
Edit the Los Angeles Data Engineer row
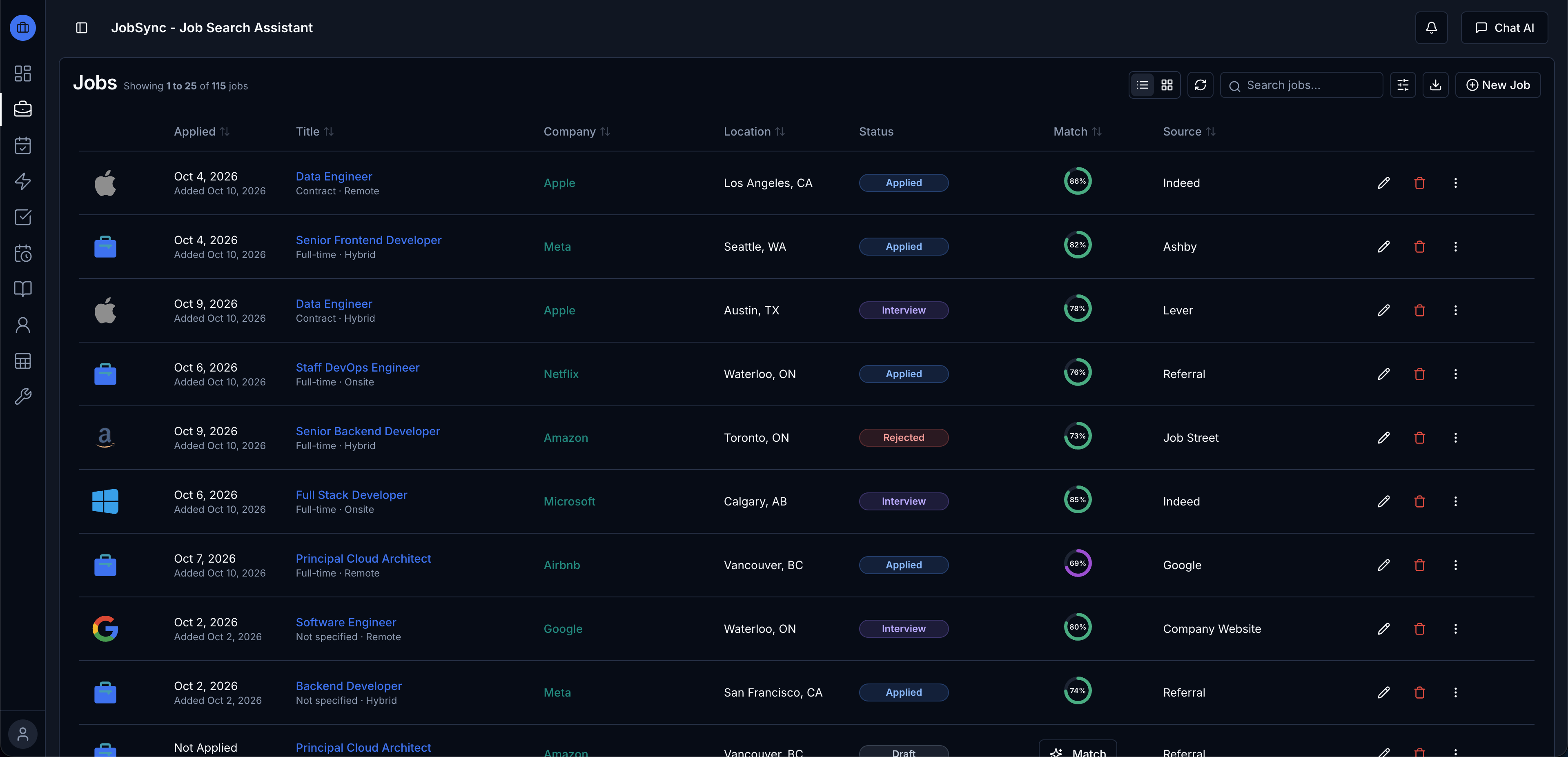click(x=1383, y=183)
